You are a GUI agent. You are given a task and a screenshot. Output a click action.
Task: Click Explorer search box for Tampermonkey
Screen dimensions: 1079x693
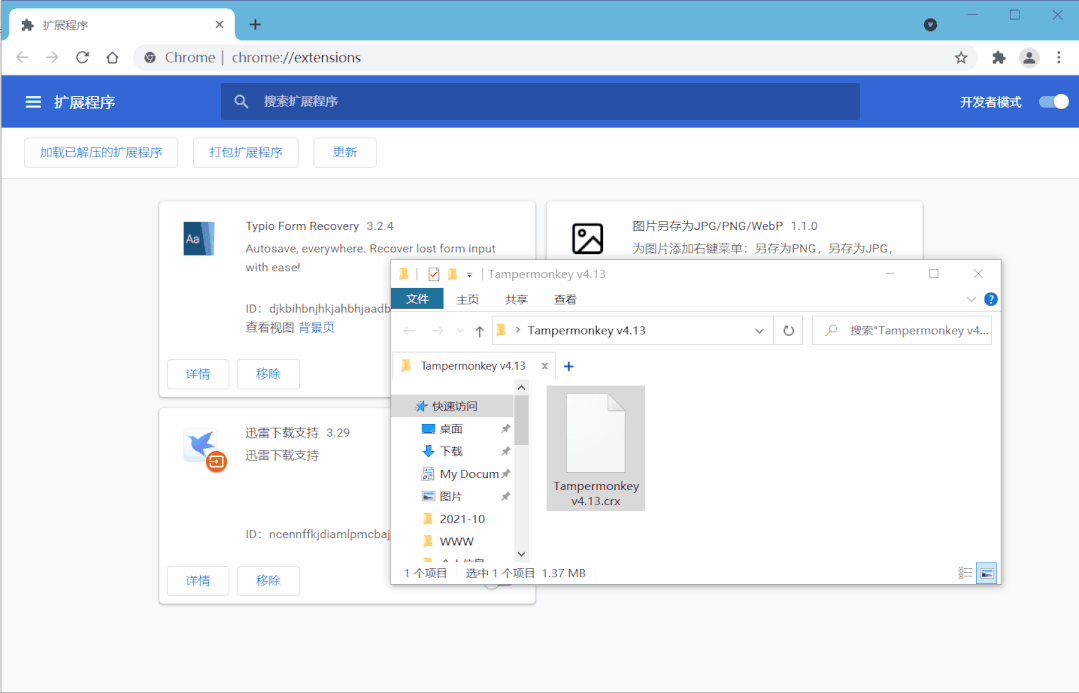(901, 331)
